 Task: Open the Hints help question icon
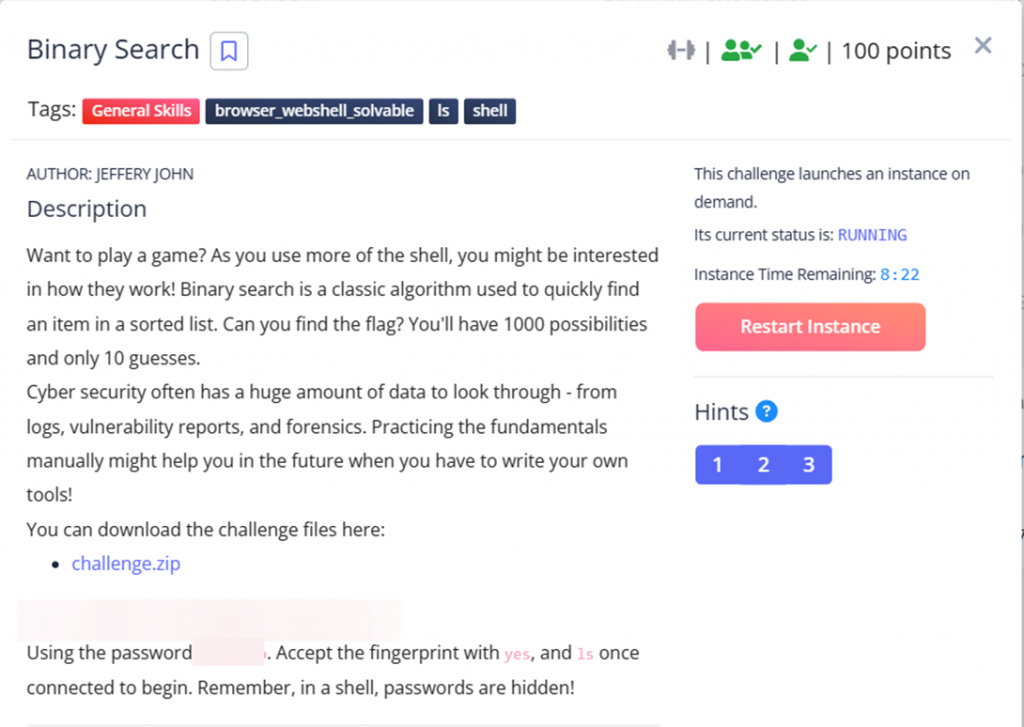click(767, 411)
